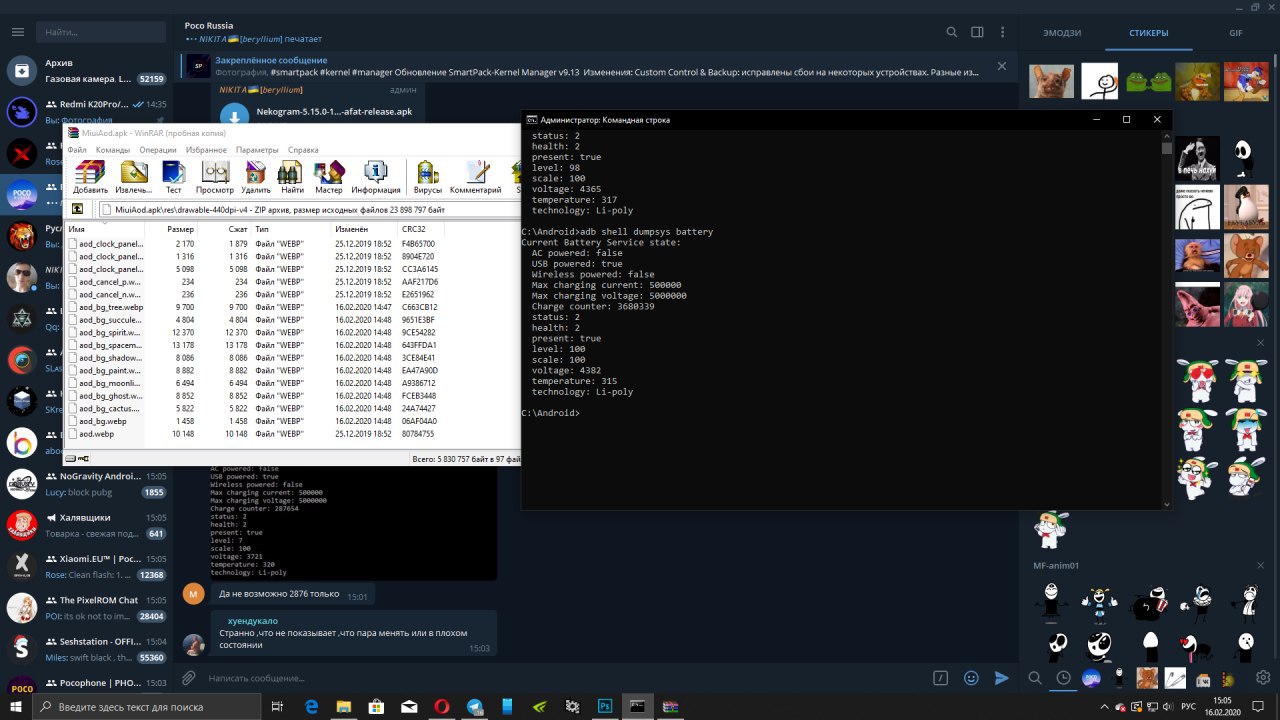The width and height of the screenshot is (1280, 720).
Task: Click the Извлечь icon in WinRAR toolbar
Action: pos(133,176)
